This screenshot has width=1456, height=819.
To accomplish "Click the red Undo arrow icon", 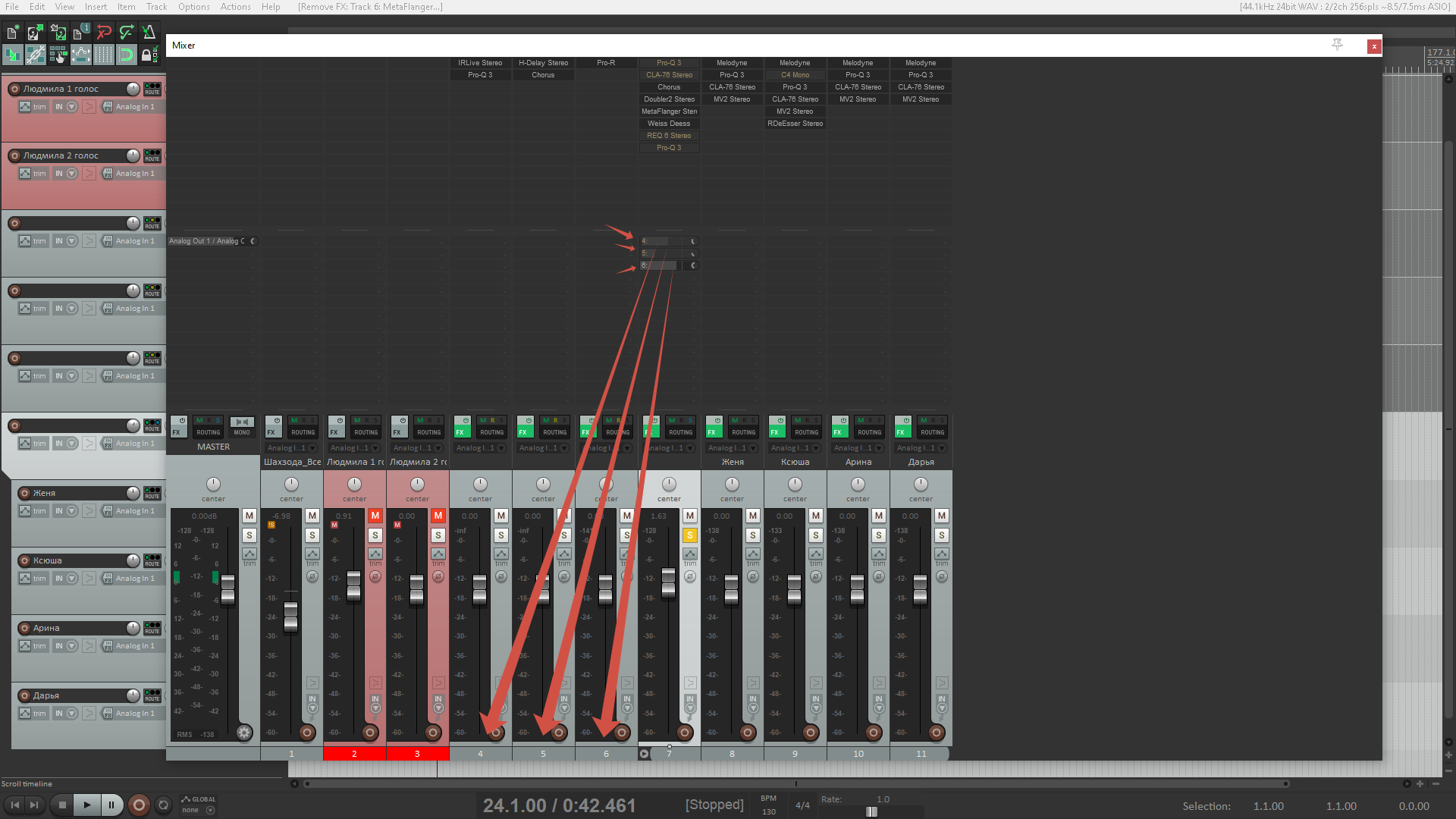I will point(104,32).
